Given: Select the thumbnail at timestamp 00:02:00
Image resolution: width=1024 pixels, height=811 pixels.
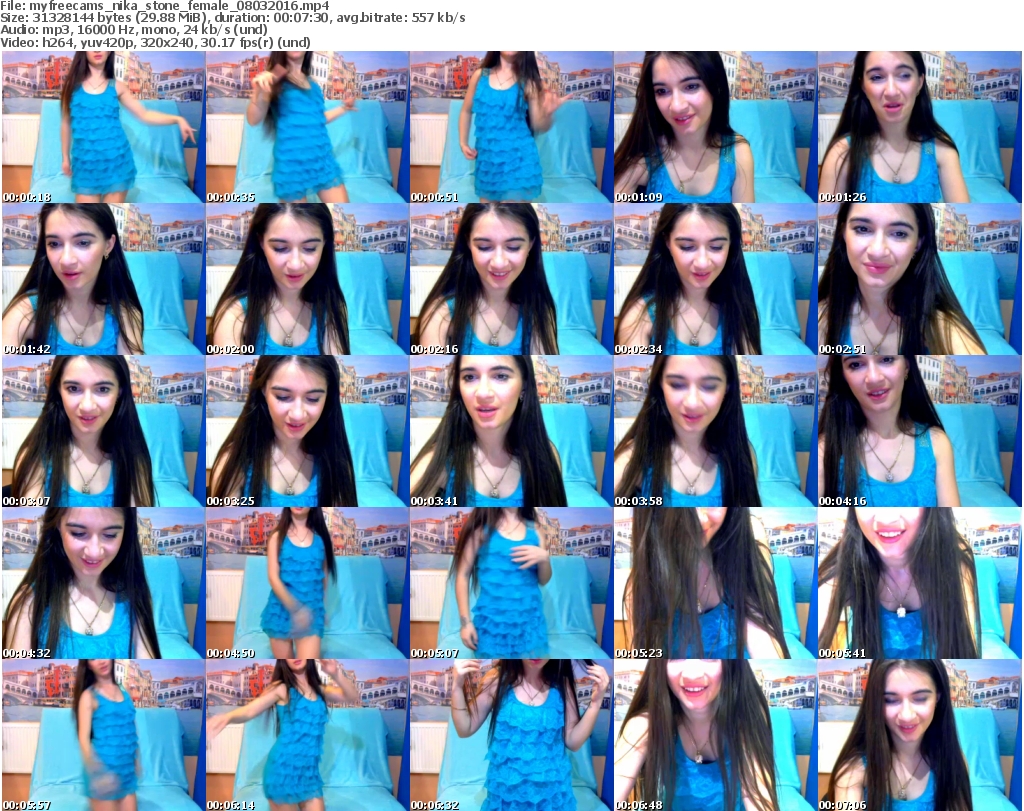Looking at the screenshot, I should pyautogui.click(x=308, y=279).
